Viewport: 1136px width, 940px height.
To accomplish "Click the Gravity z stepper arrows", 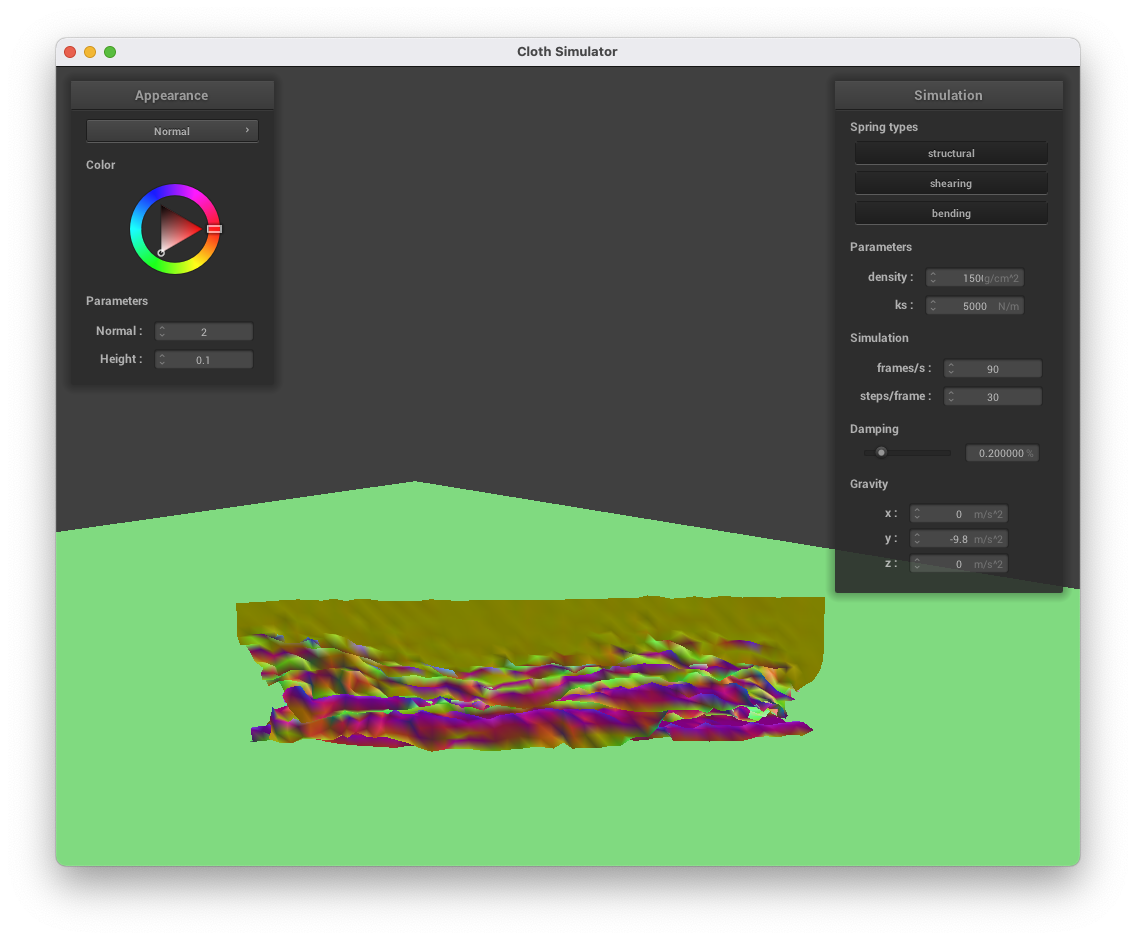I will coord(917,564).
